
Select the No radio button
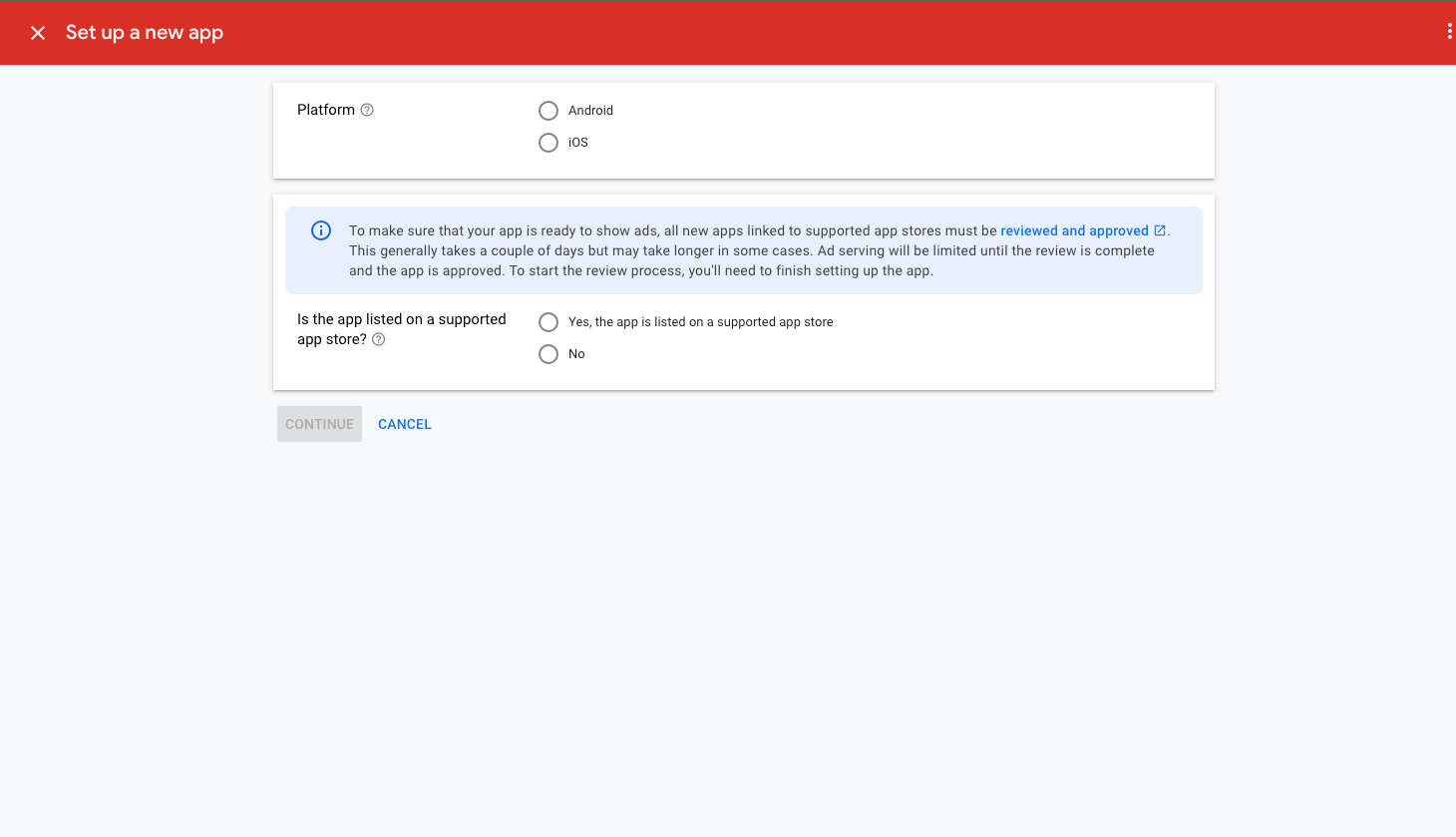(x=548, y=354)
